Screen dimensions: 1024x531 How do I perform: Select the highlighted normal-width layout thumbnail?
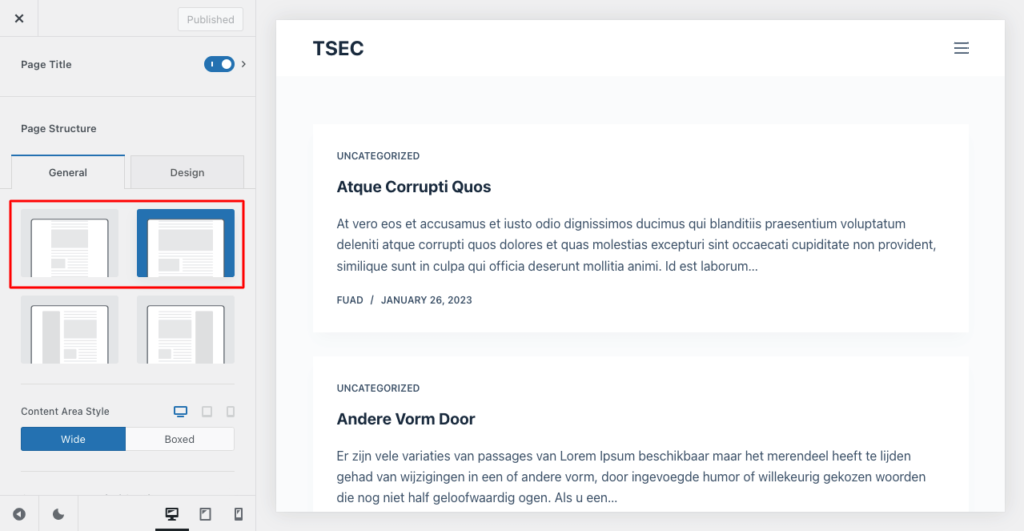pyautogui.click(x=185, y=243)
